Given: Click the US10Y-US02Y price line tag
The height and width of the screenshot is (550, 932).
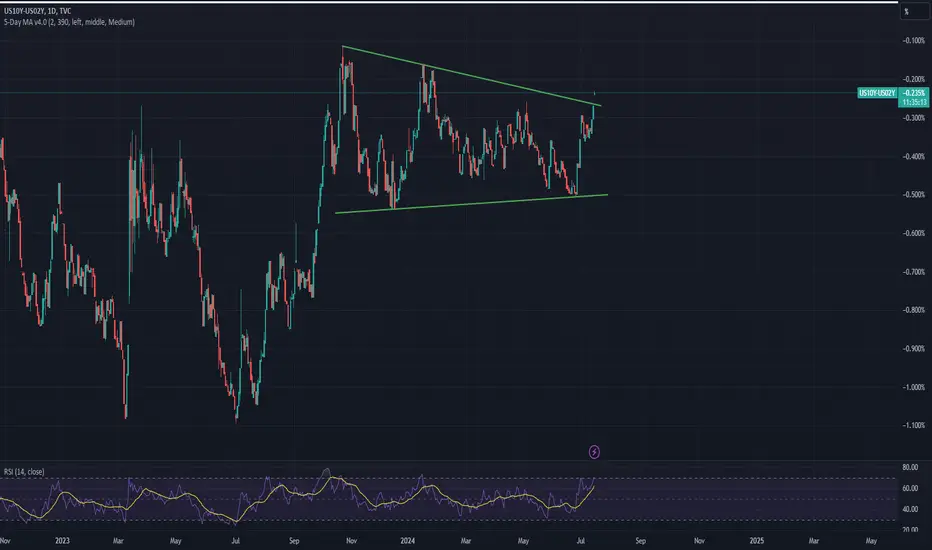Looking at the screenshot, I should pos(877,93).
